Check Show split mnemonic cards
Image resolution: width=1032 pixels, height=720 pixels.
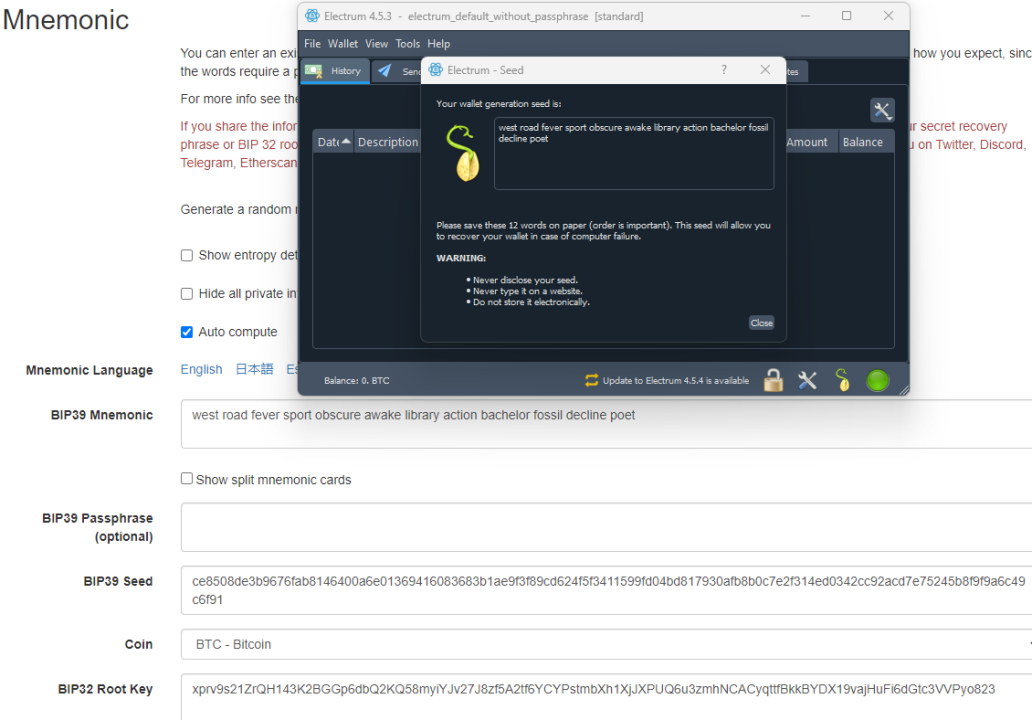(187, 478)
